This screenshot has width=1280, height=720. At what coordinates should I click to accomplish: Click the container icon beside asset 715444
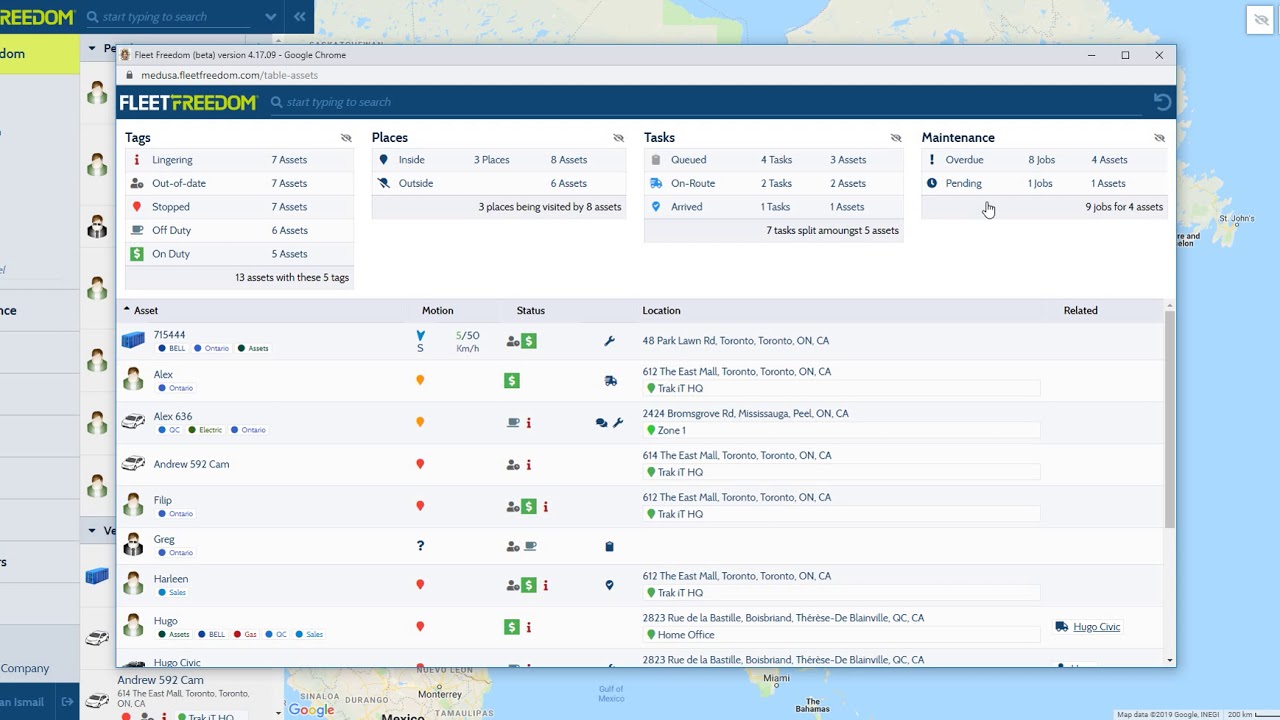tap(133, 341)
